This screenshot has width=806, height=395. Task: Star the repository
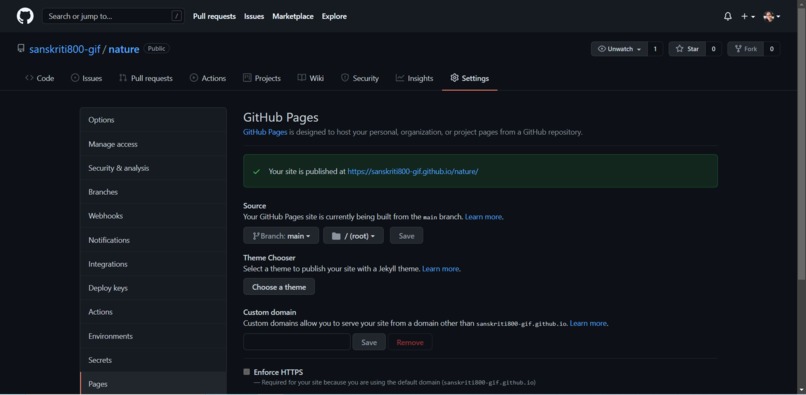coord(687,49)
